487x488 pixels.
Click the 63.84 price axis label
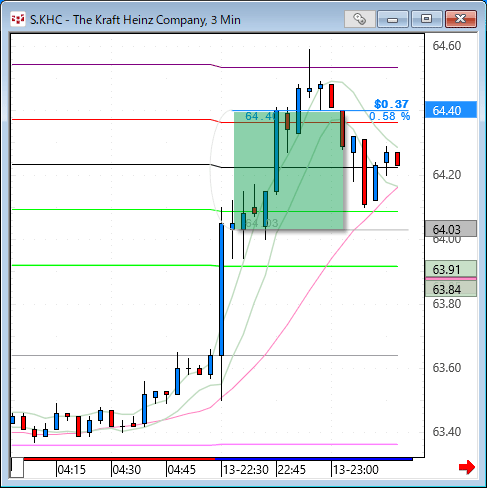tap(451, 289)
